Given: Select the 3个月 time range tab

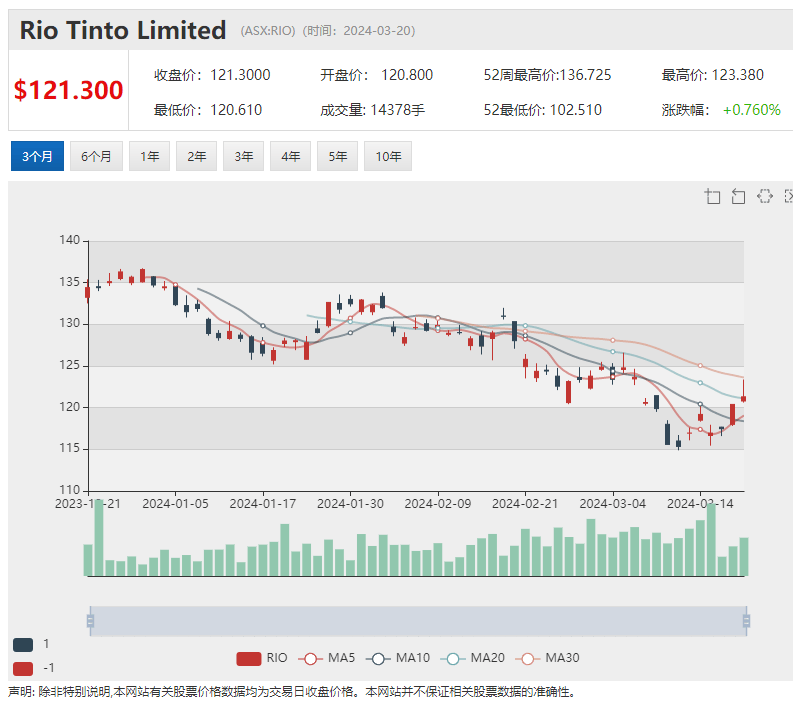Looking at the screenshot, I should [37, 156].
